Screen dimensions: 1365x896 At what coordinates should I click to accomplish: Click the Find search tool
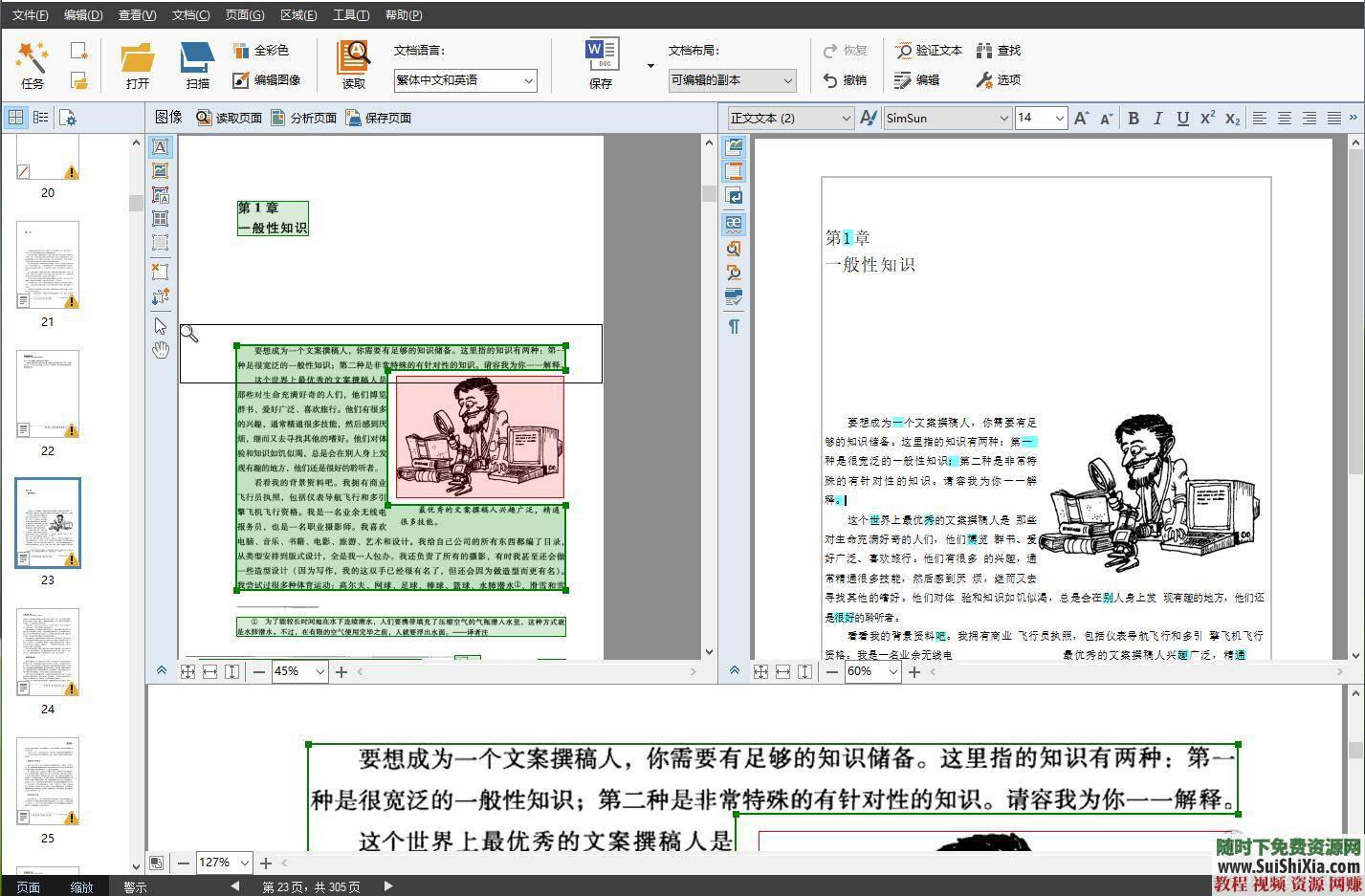tap(999, 50)
